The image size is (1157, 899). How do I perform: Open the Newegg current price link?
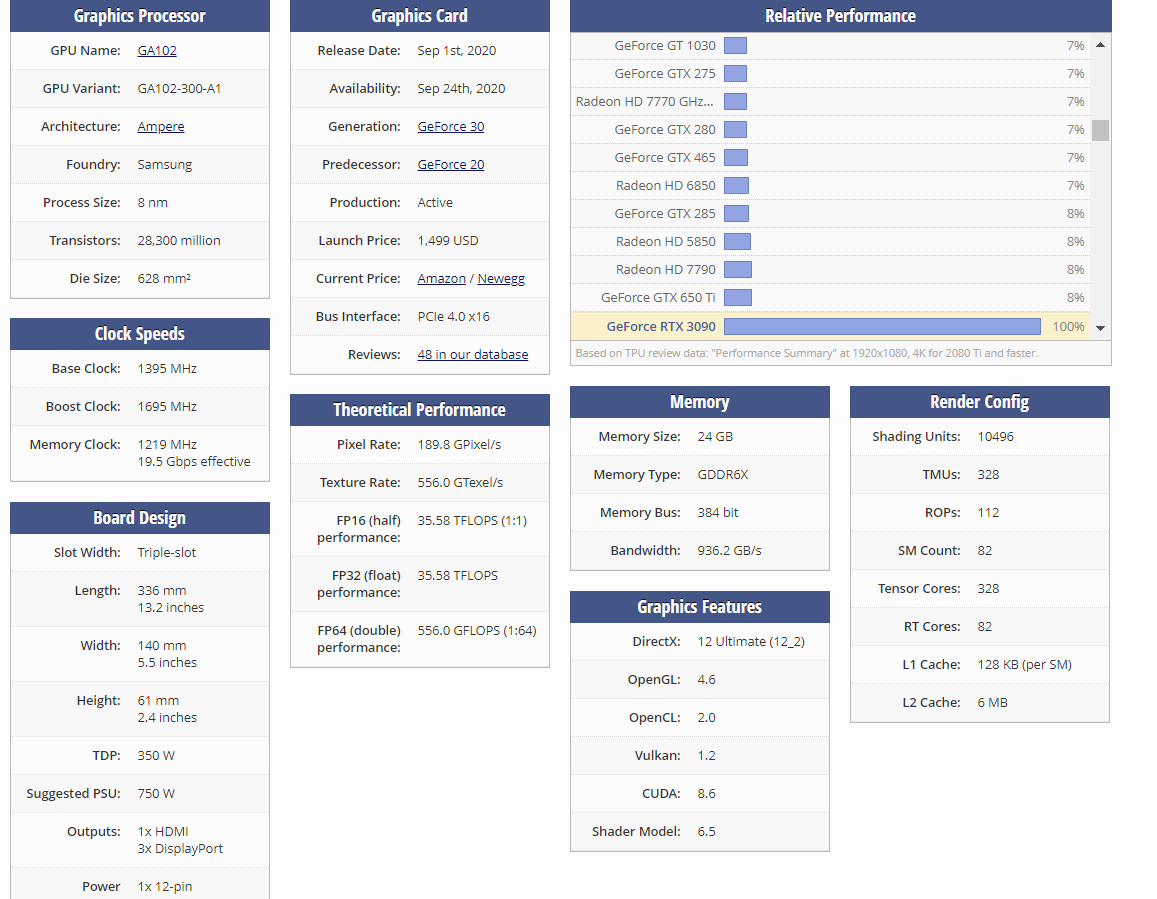click(x=501, y=278)
